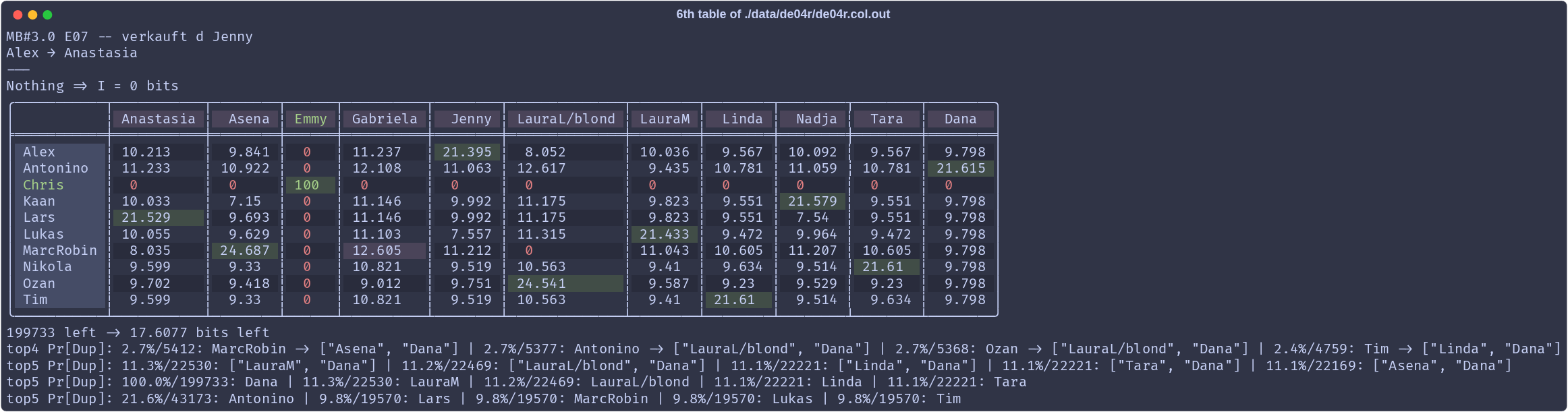Select the Dana column header
The height and width of the screenshot is (412, 1568).
click(x=961, y=119)
